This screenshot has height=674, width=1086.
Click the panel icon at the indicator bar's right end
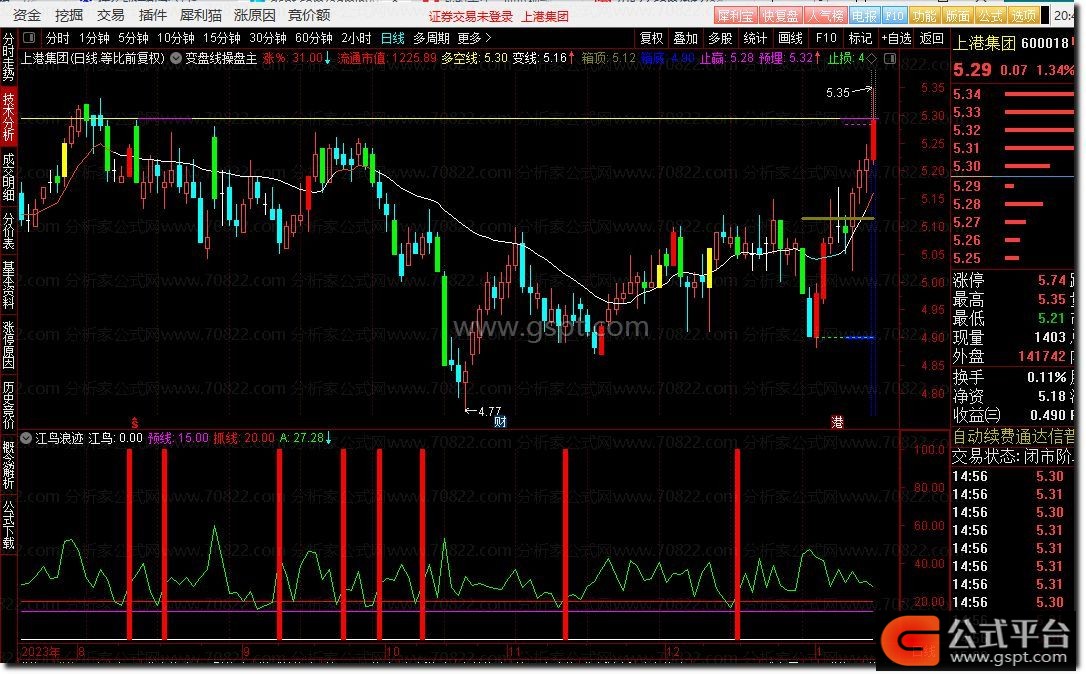coord(890,58)
